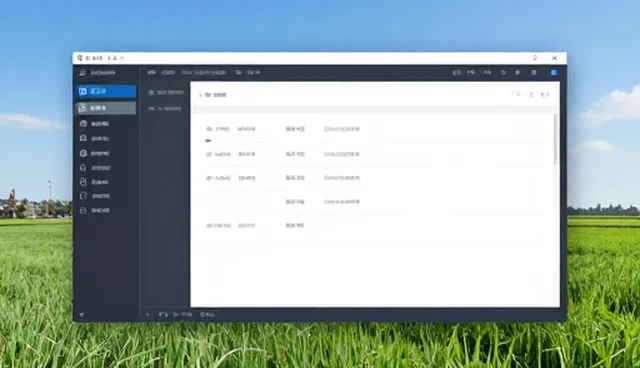640x368 pixels.
Task: Click the small blue indicator under the first list row
Action: click(x=208, y=141)
